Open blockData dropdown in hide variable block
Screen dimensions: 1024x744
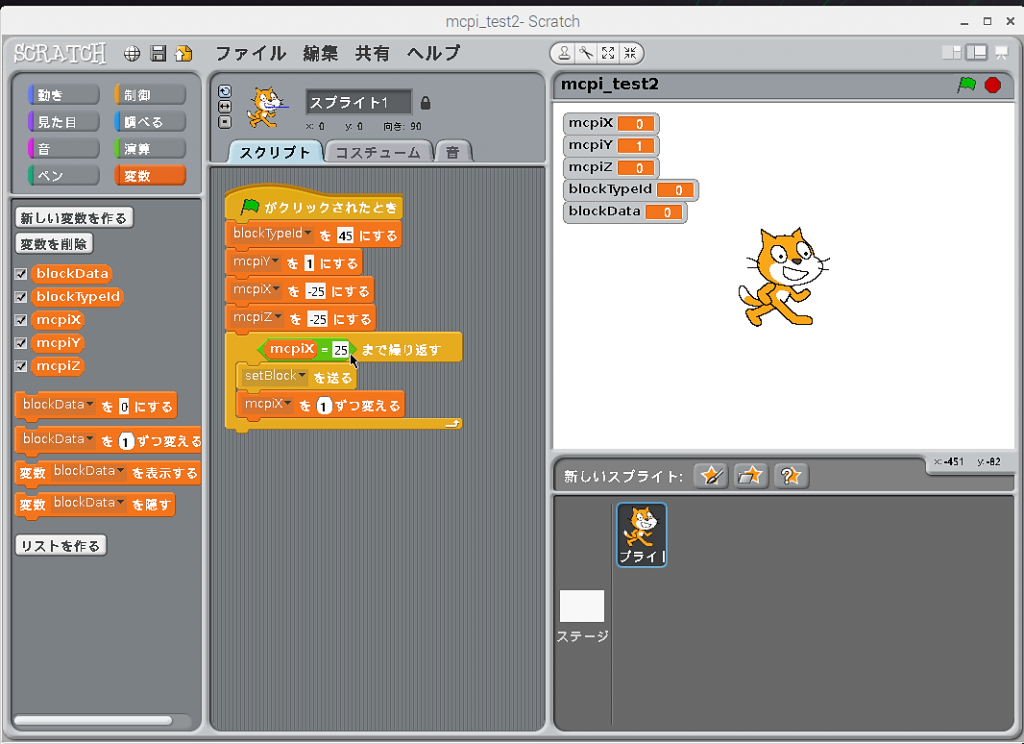click(121, 502)
